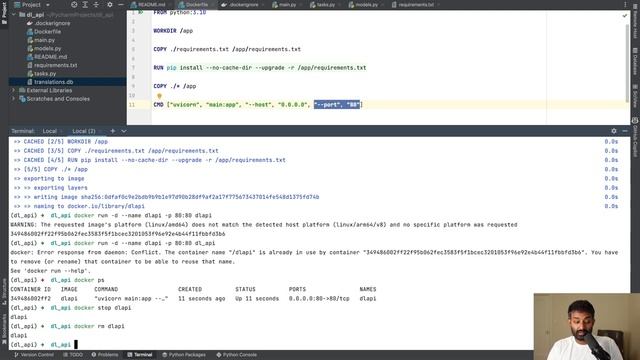Click 'docker ps' command in terminal
The width and height of the screenshot is (640, 360).
pos(89,280)
